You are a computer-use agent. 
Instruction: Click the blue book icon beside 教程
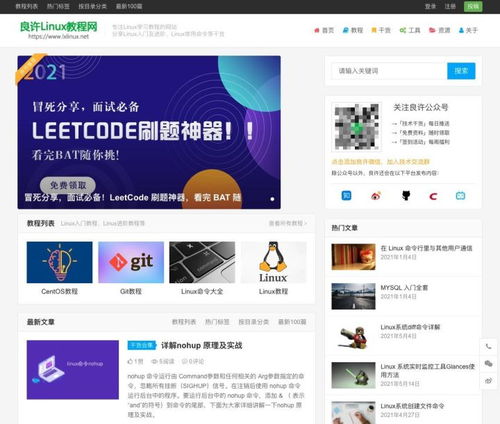coord(346,30)
